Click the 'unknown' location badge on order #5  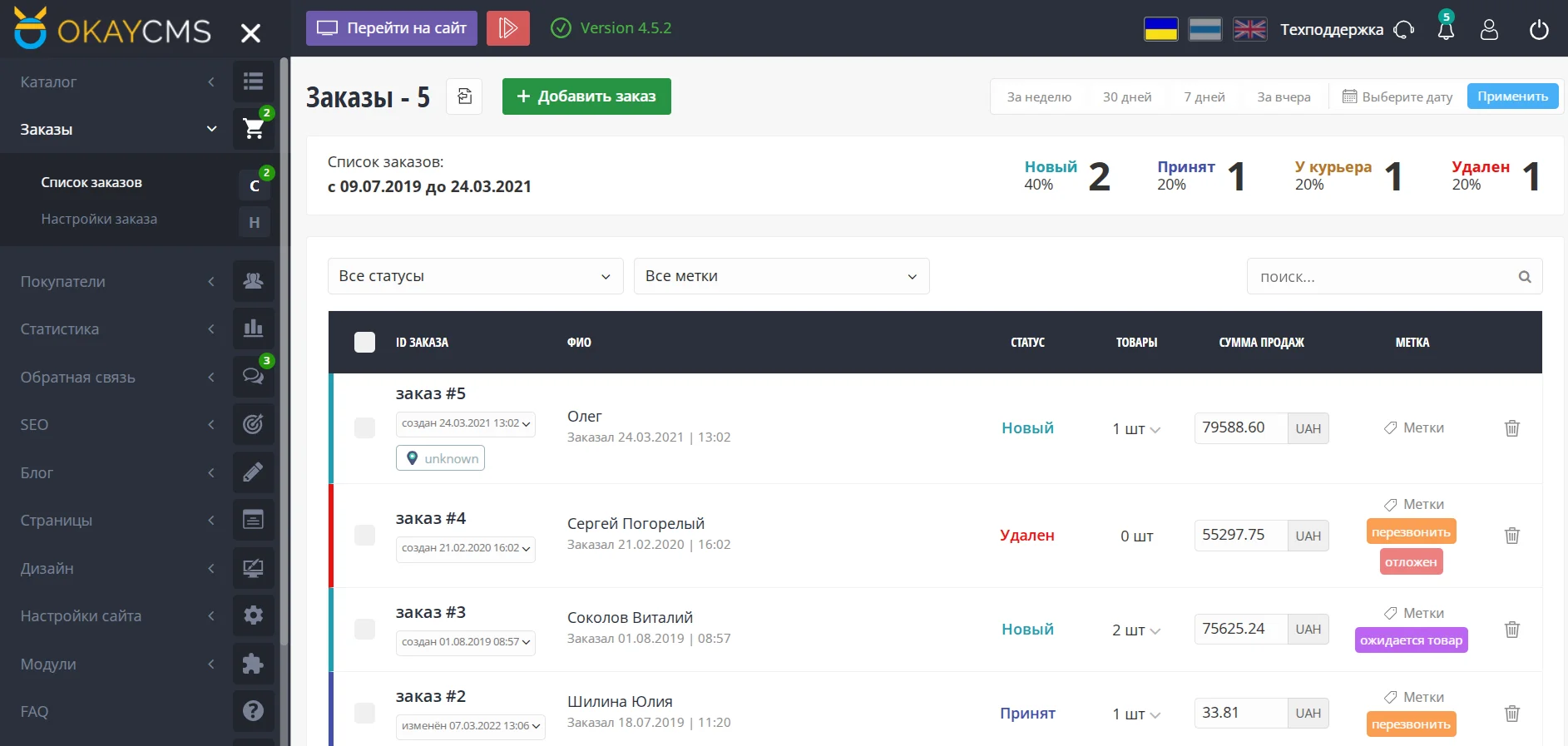[441, 458]
